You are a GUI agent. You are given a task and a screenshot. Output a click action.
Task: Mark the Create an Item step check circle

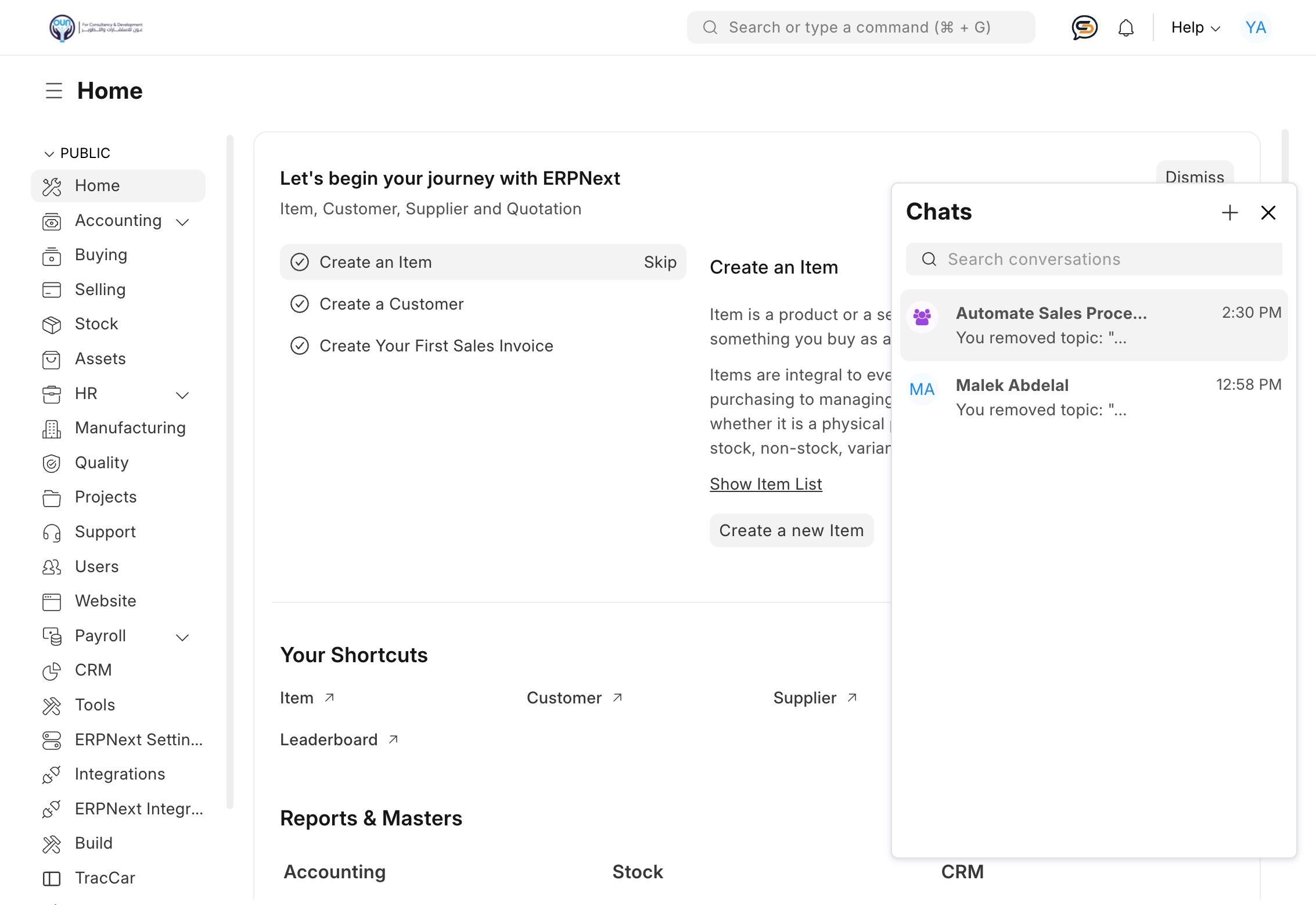pyautogui.click(x=300, y=263)
